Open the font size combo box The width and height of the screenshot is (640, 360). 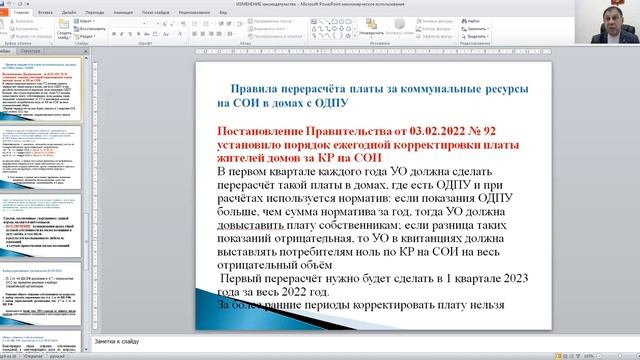pyautogui.click(x=153, y=24)
